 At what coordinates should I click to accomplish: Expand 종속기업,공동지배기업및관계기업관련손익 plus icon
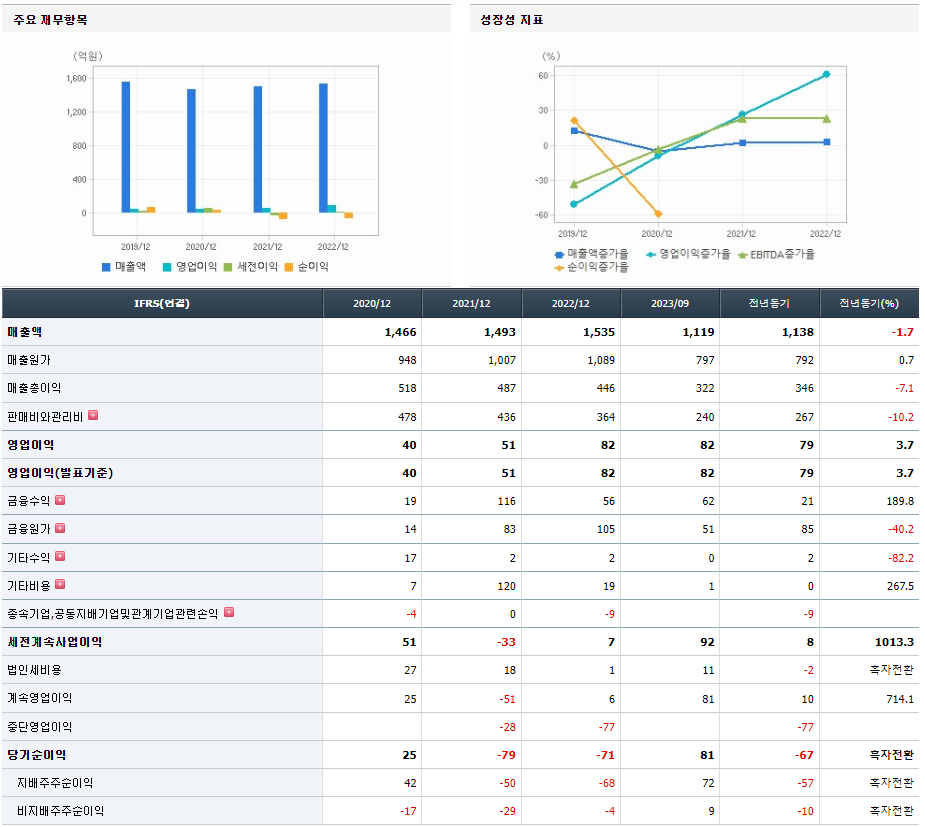229,612
